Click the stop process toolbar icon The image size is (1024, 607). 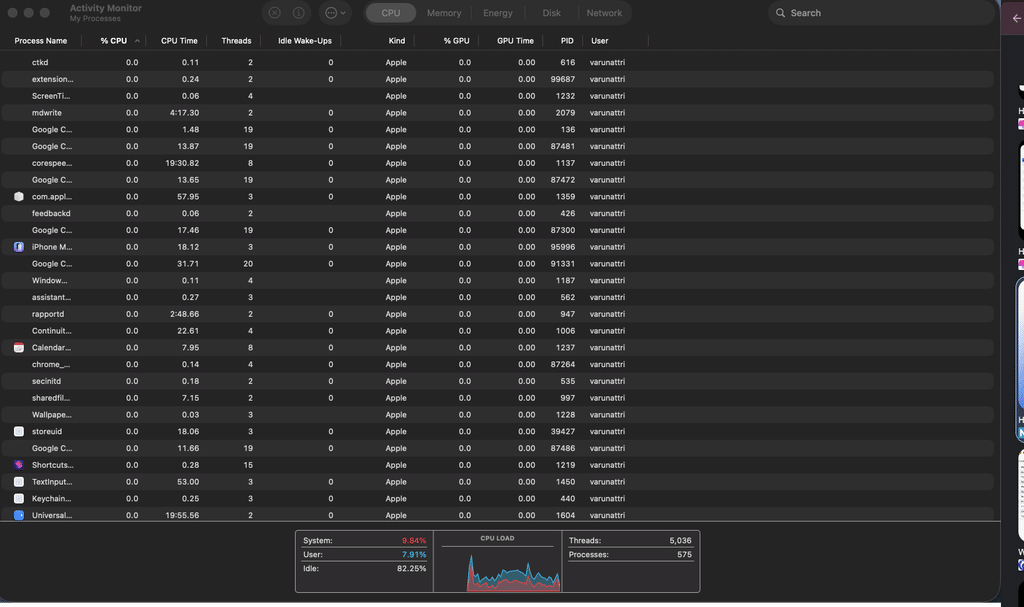click(x=275, y=13)
